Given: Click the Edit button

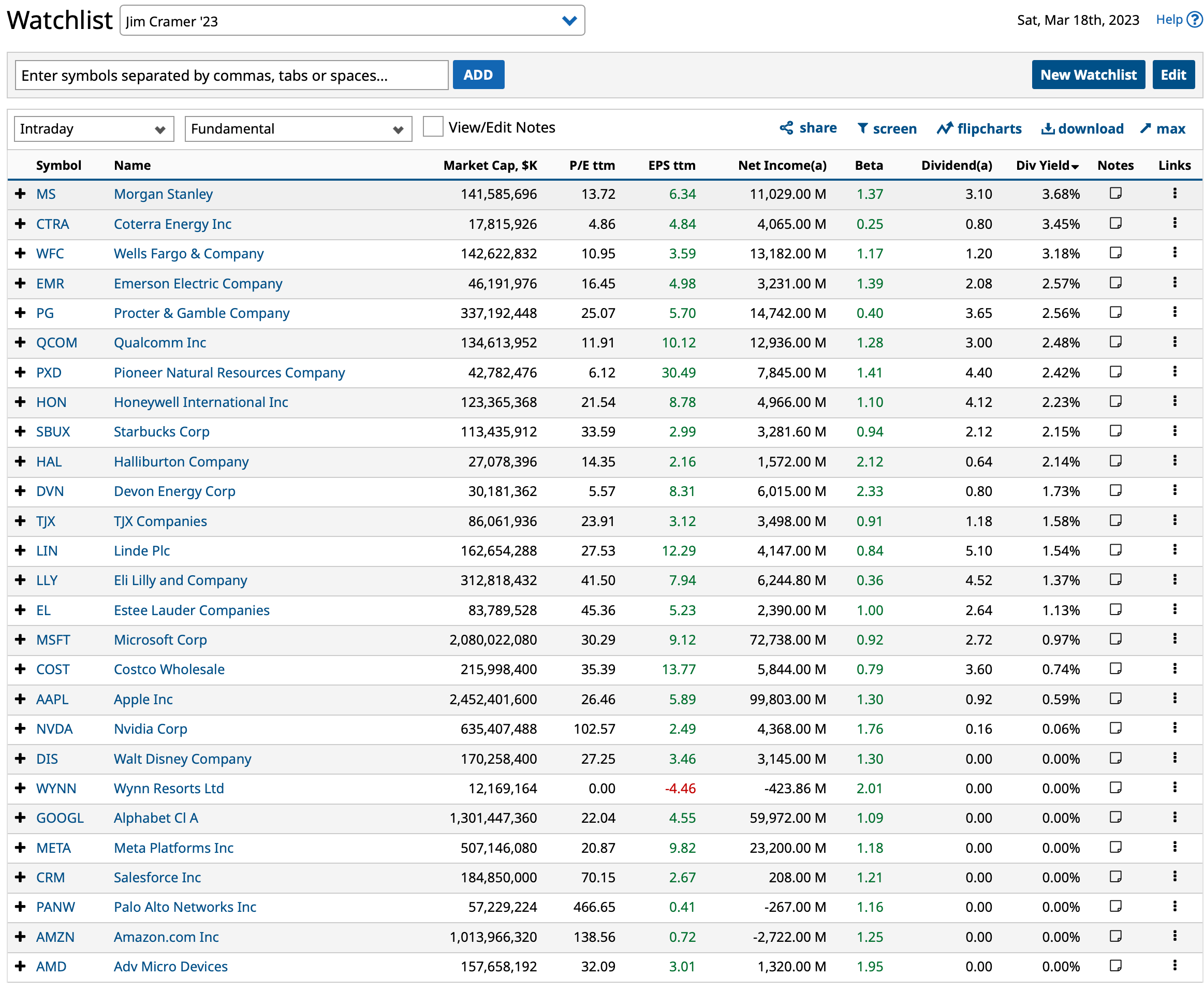Looking at the screenshot, I should point(1173,75).
